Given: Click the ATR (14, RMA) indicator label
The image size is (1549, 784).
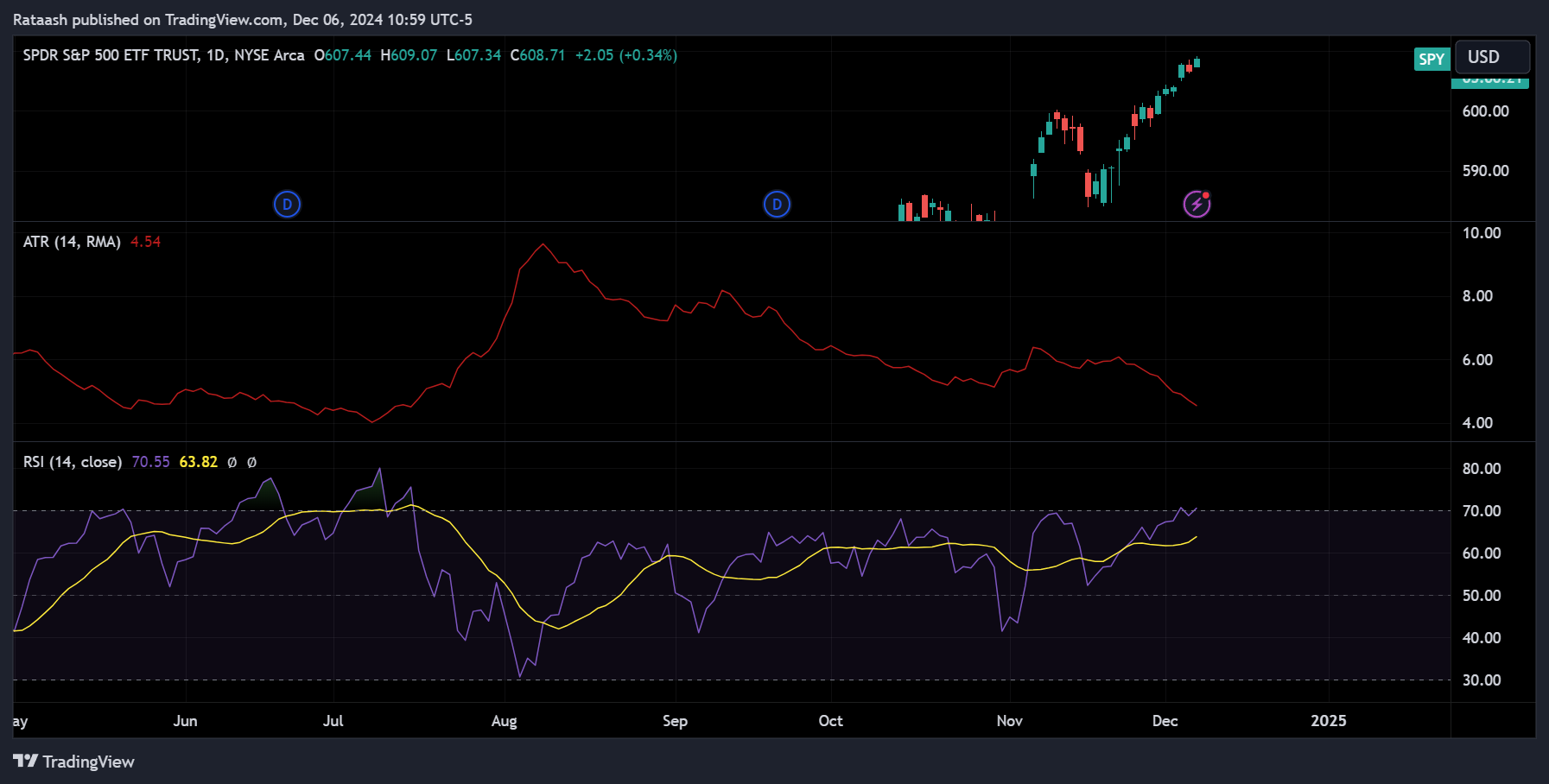Looking at the screenshot, I should tap(72, 242).
